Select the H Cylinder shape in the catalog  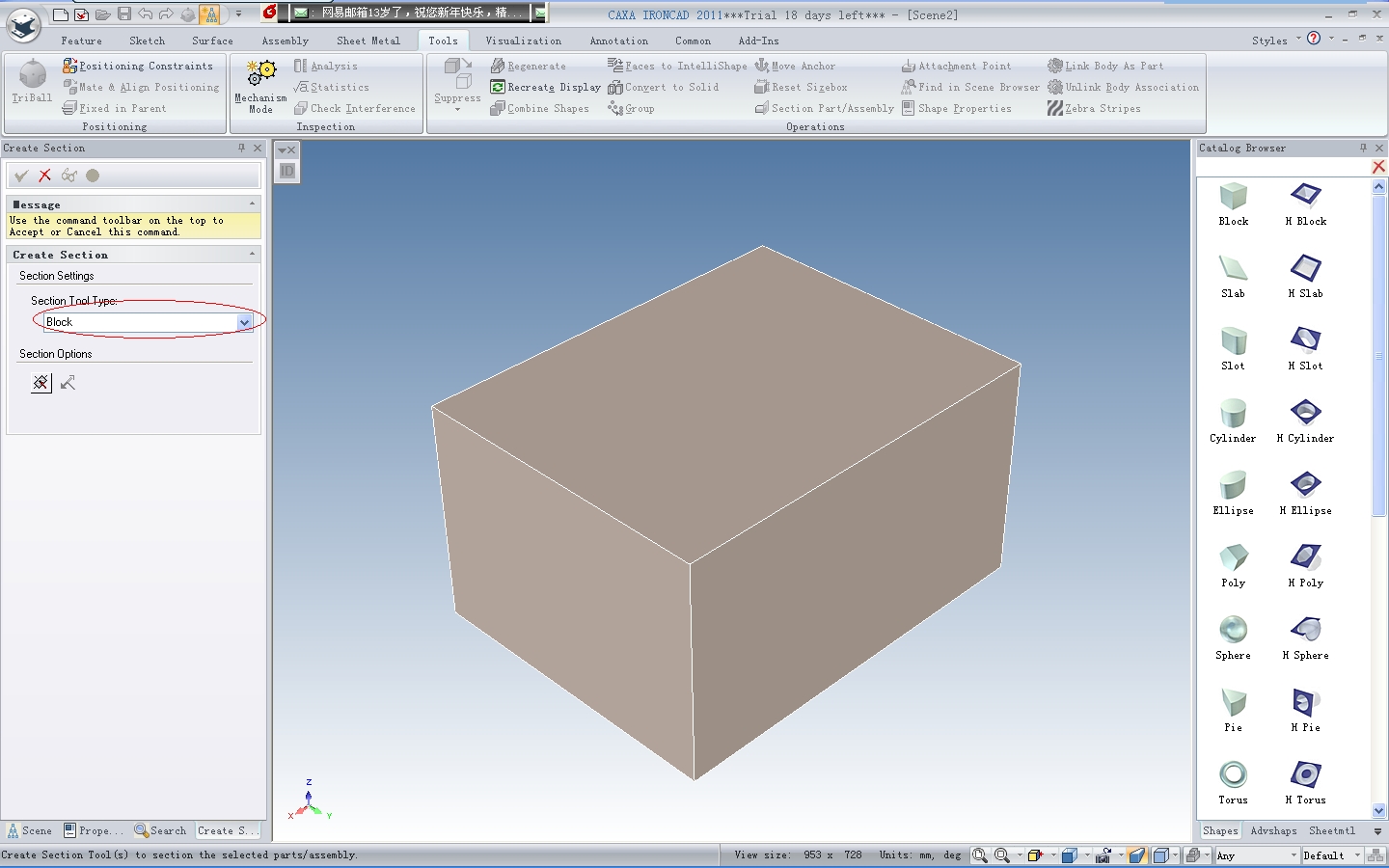1305,421
